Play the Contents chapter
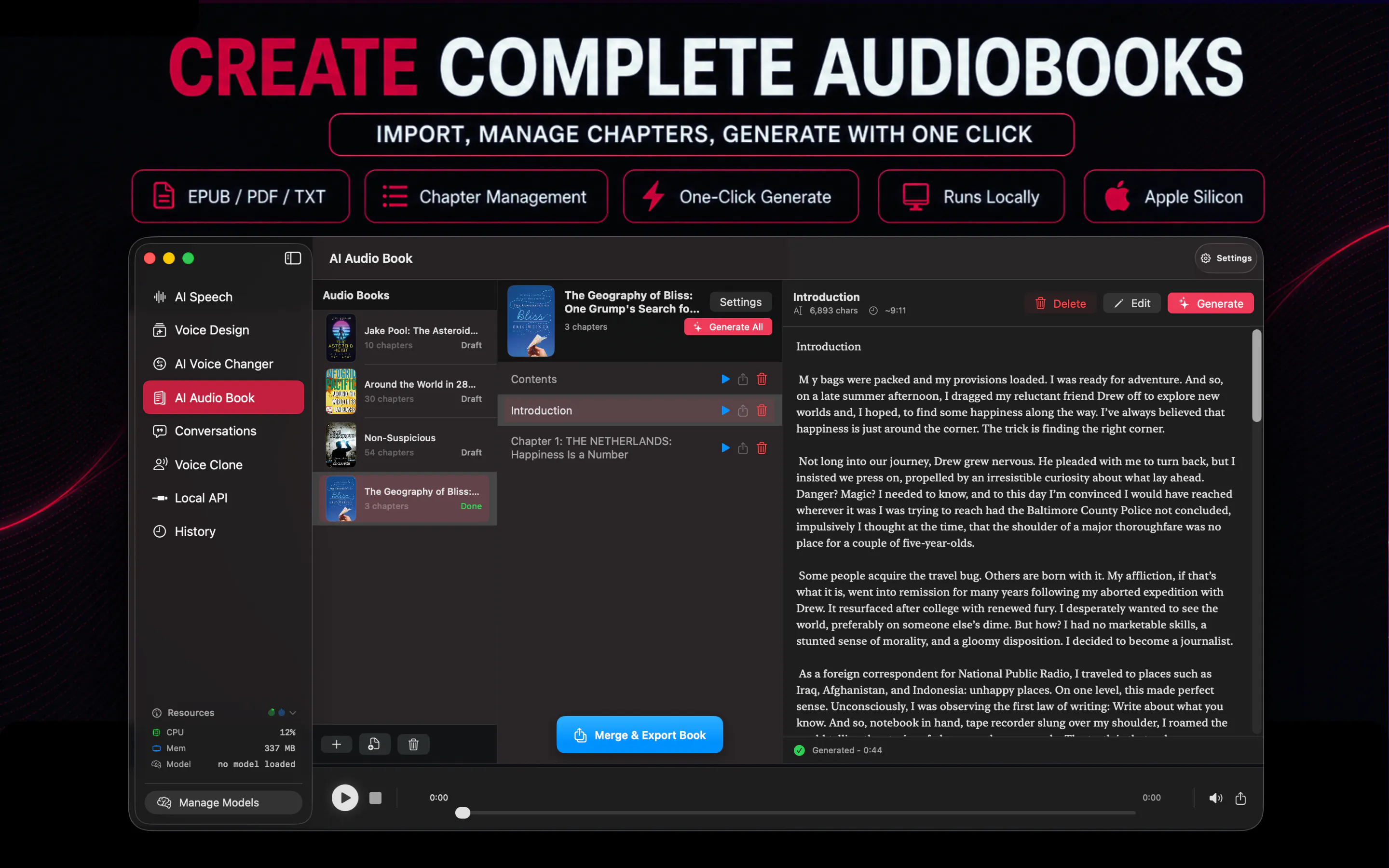 click(x=725, y=379)
